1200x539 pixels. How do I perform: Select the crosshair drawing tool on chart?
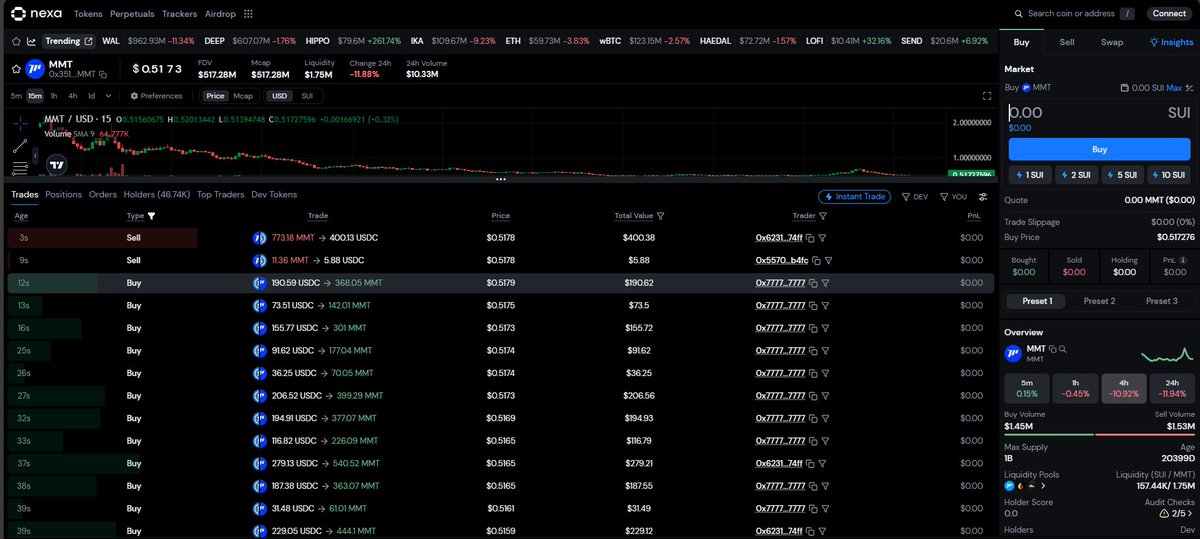click(20, 124)
